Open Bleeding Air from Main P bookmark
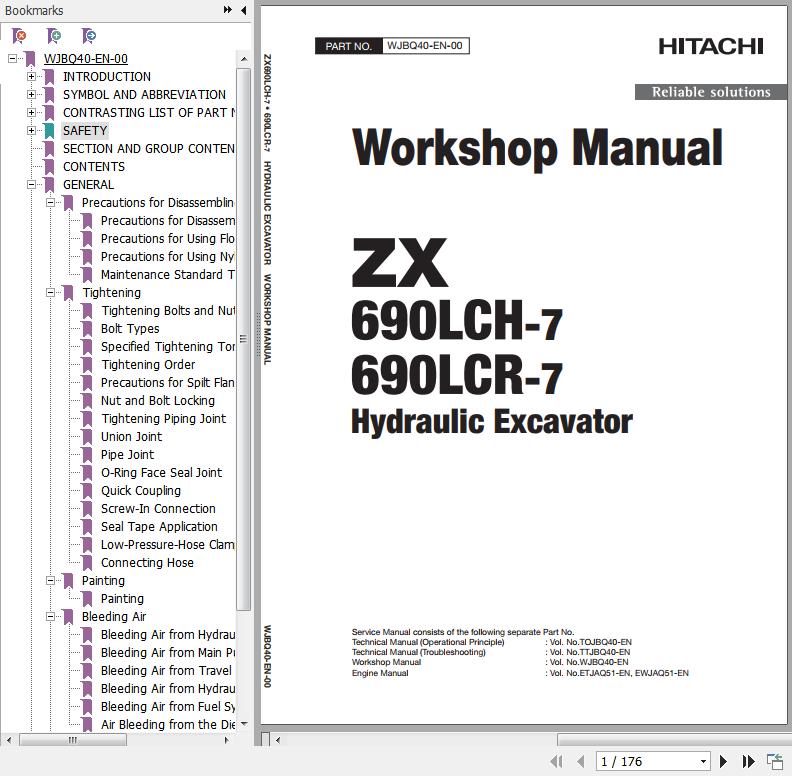The height and width of the screenshot is (776, 792). tap(168, 653)
